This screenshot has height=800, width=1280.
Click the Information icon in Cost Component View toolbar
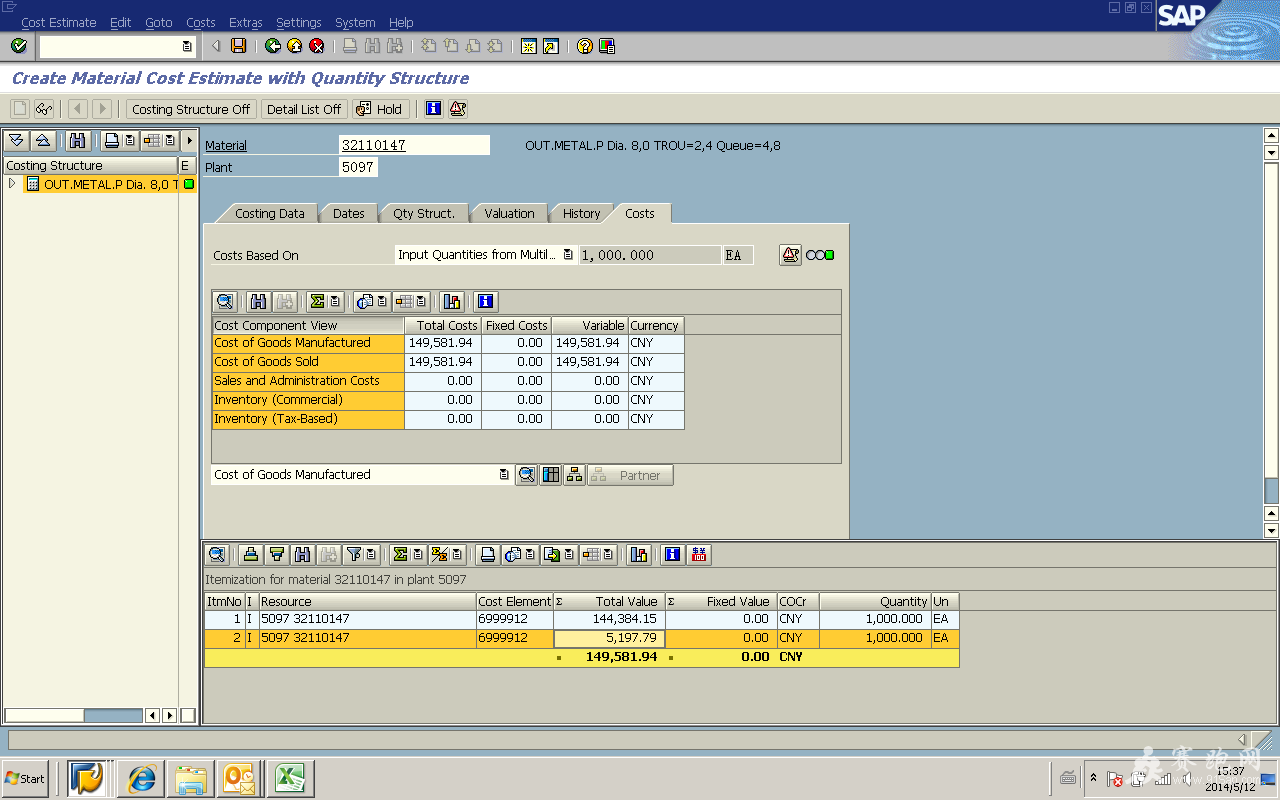[x=486, y=301]
